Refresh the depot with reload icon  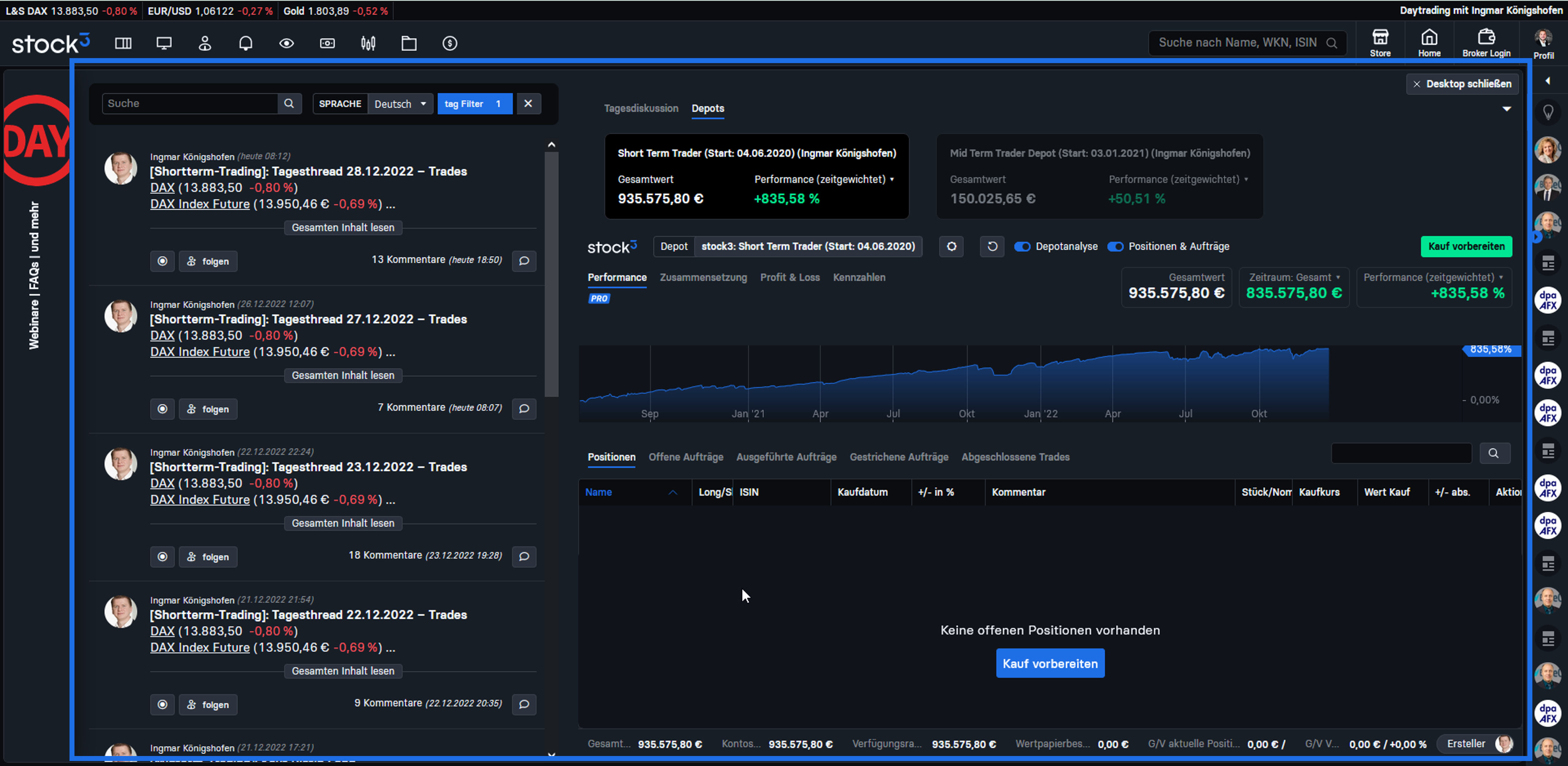tap(992, 247)
